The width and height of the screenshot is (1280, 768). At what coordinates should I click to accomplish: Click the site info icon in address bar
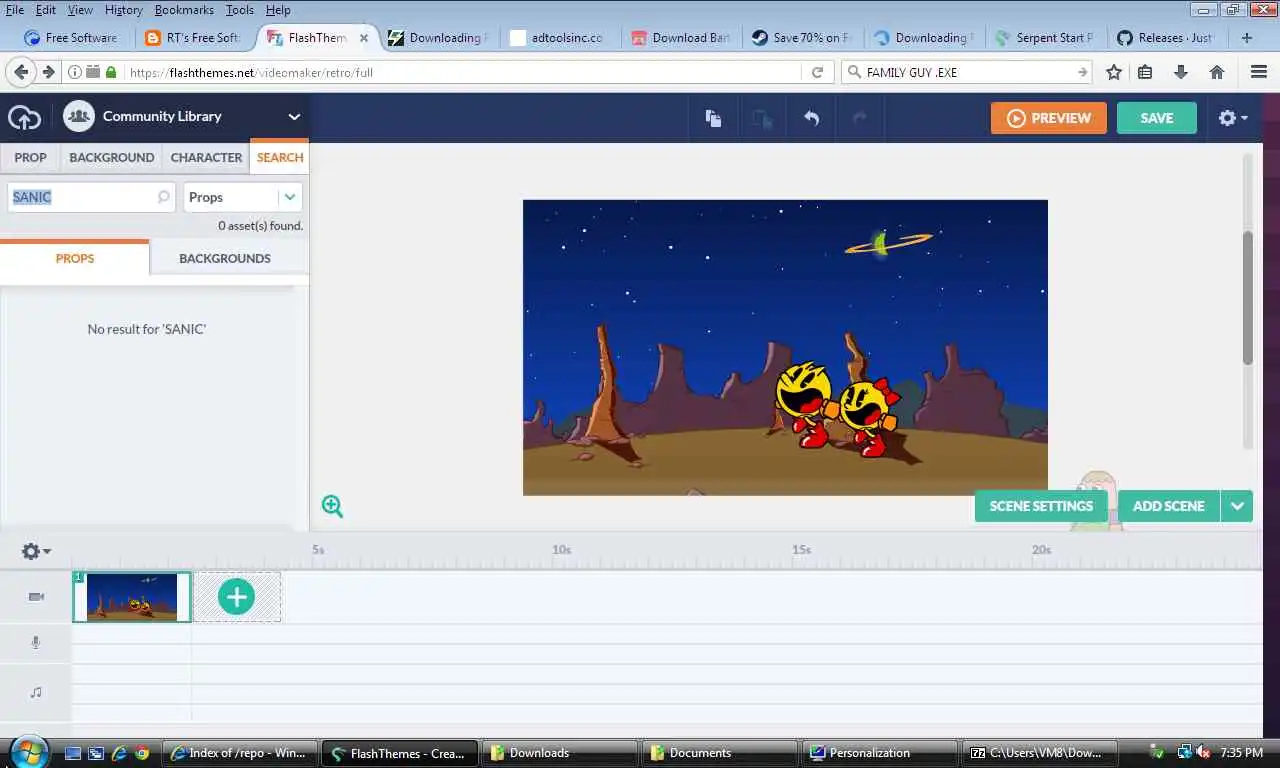[74, 72]
